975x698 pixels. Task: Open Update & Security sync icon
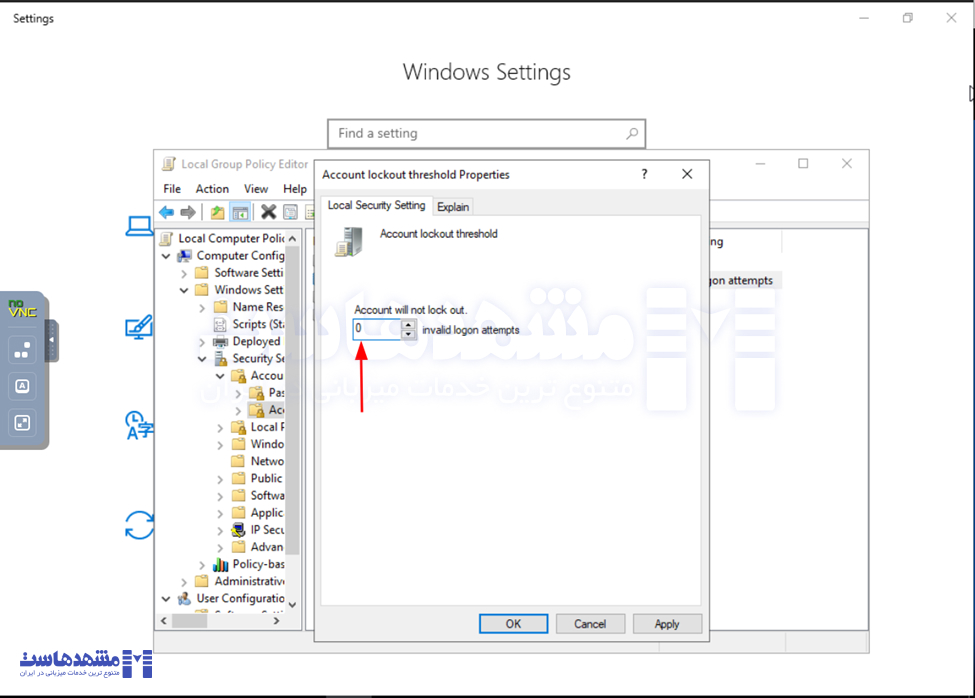[139, 525]
